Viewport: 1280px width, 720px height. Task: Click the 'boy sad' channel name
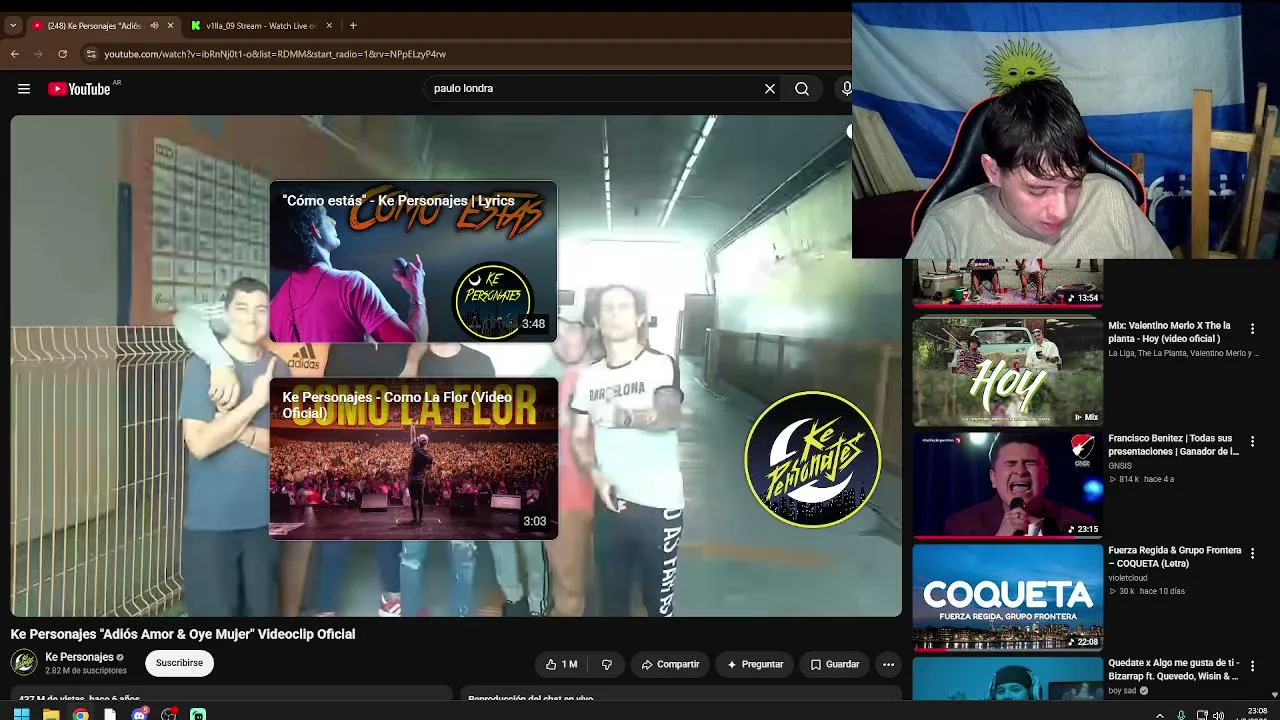click(x=1122, y=690)
